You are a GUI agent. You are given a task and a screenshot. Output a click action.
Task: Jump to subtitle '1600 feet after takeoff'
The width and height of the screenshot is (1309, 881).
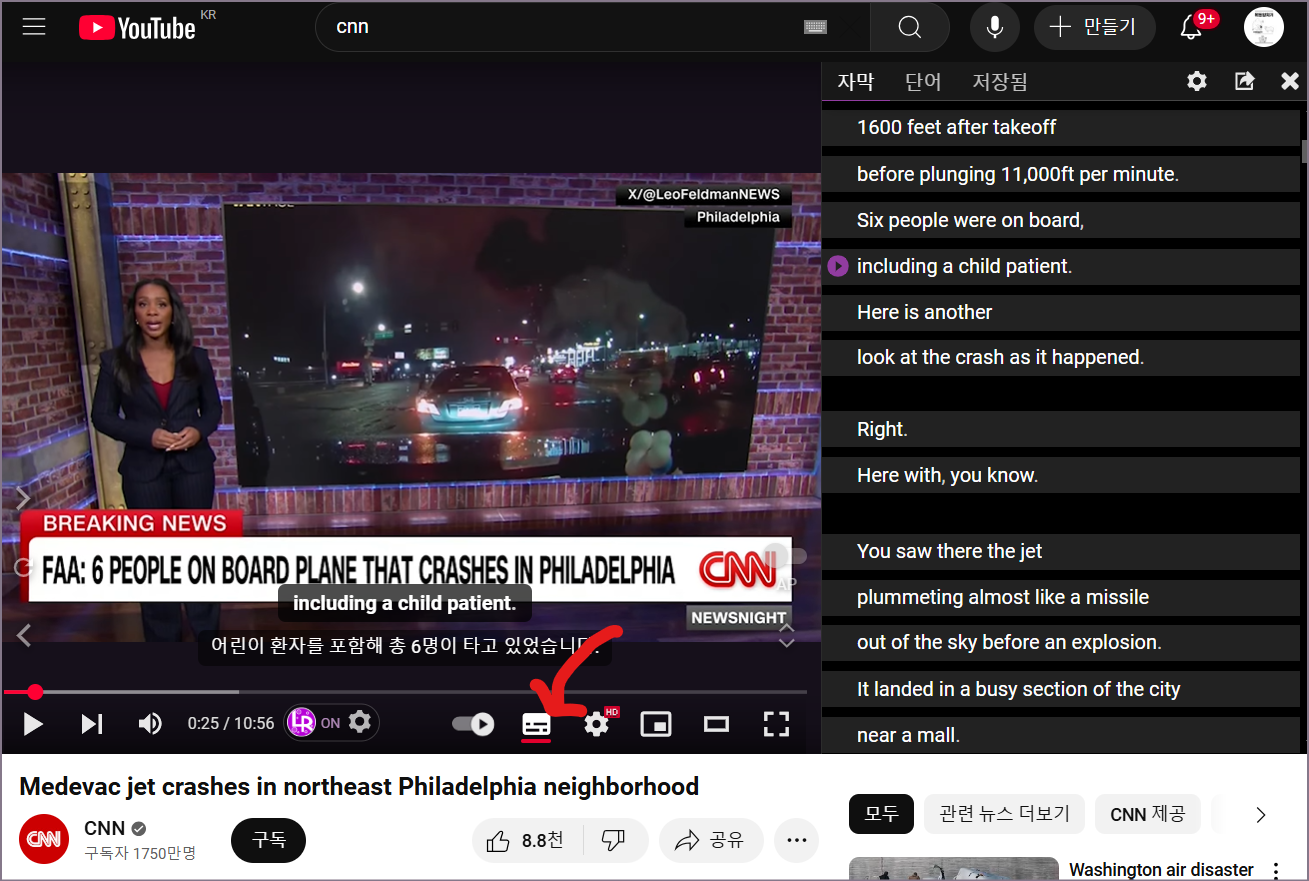click(x=1061, y=127)
